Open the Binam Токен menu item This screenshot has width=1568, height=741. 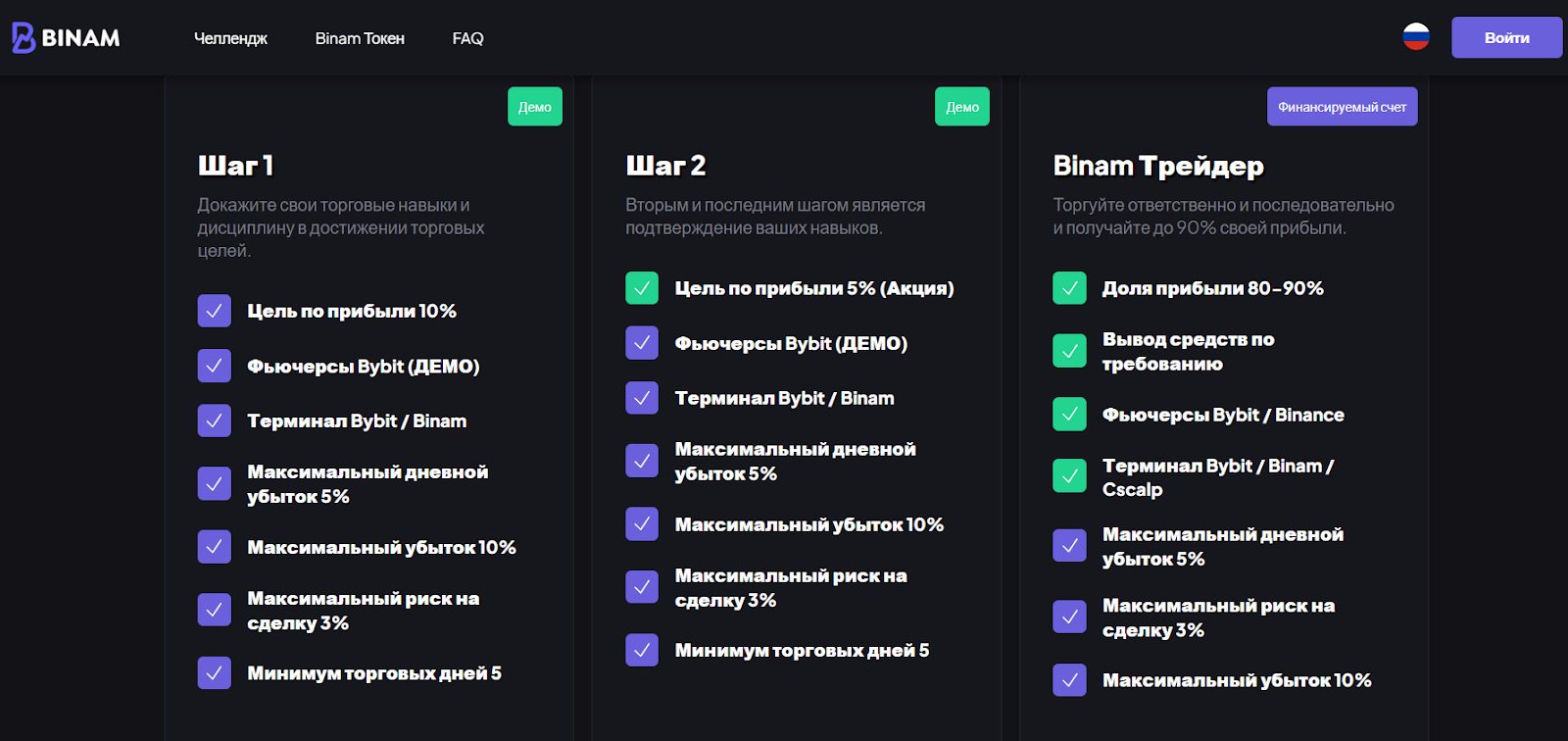click(360, 38)
